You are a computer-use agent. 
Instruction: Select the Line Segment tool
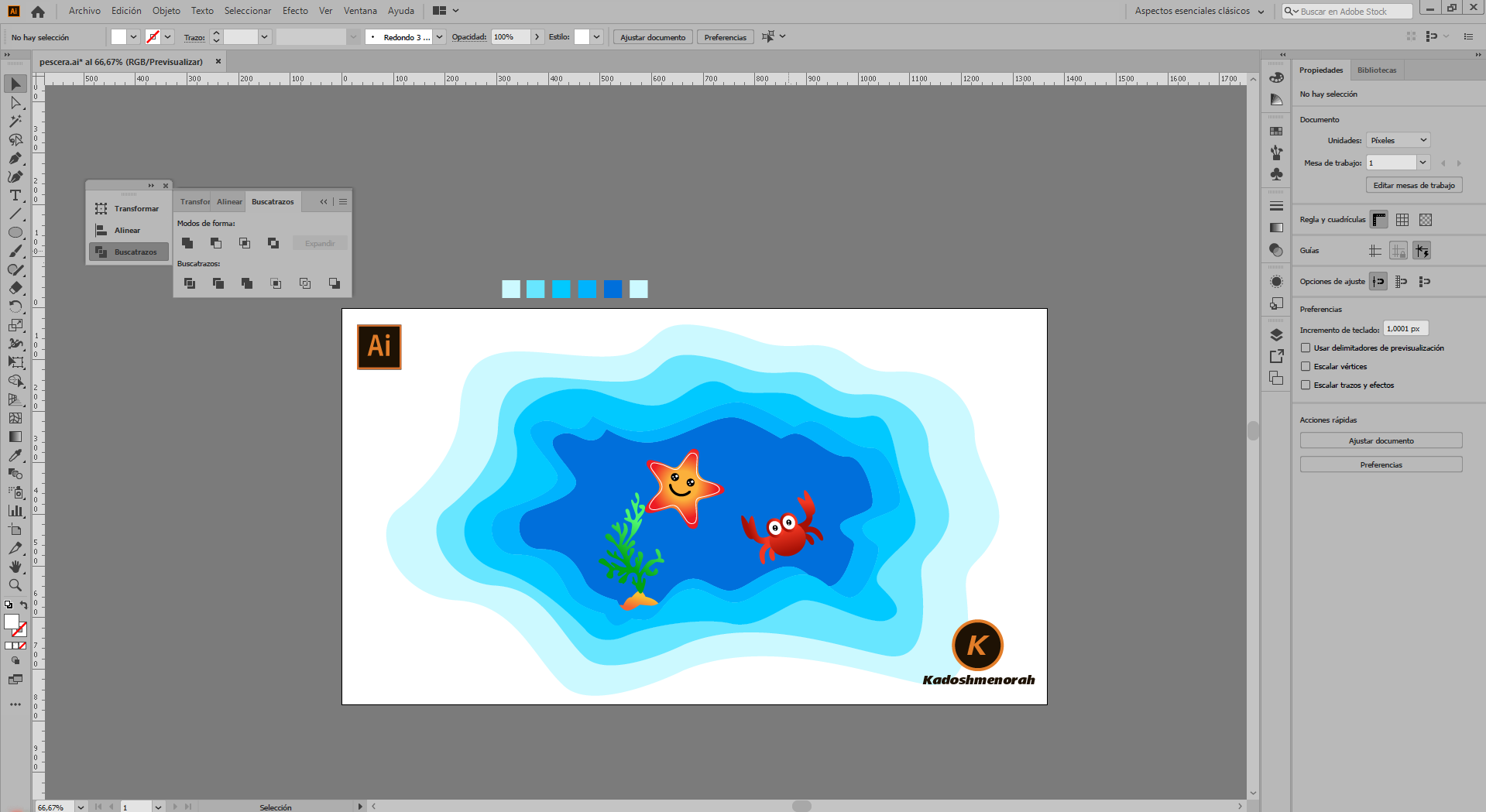pos(15,214)
